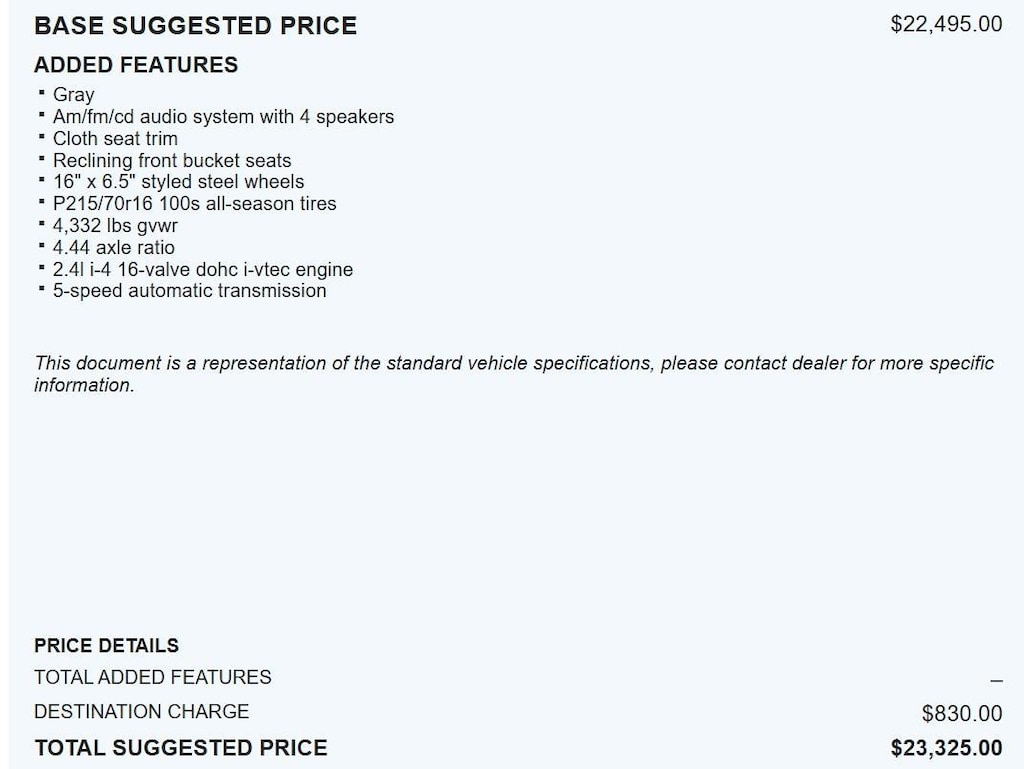Click the $22,495.00 base price amount

(946, 24)
